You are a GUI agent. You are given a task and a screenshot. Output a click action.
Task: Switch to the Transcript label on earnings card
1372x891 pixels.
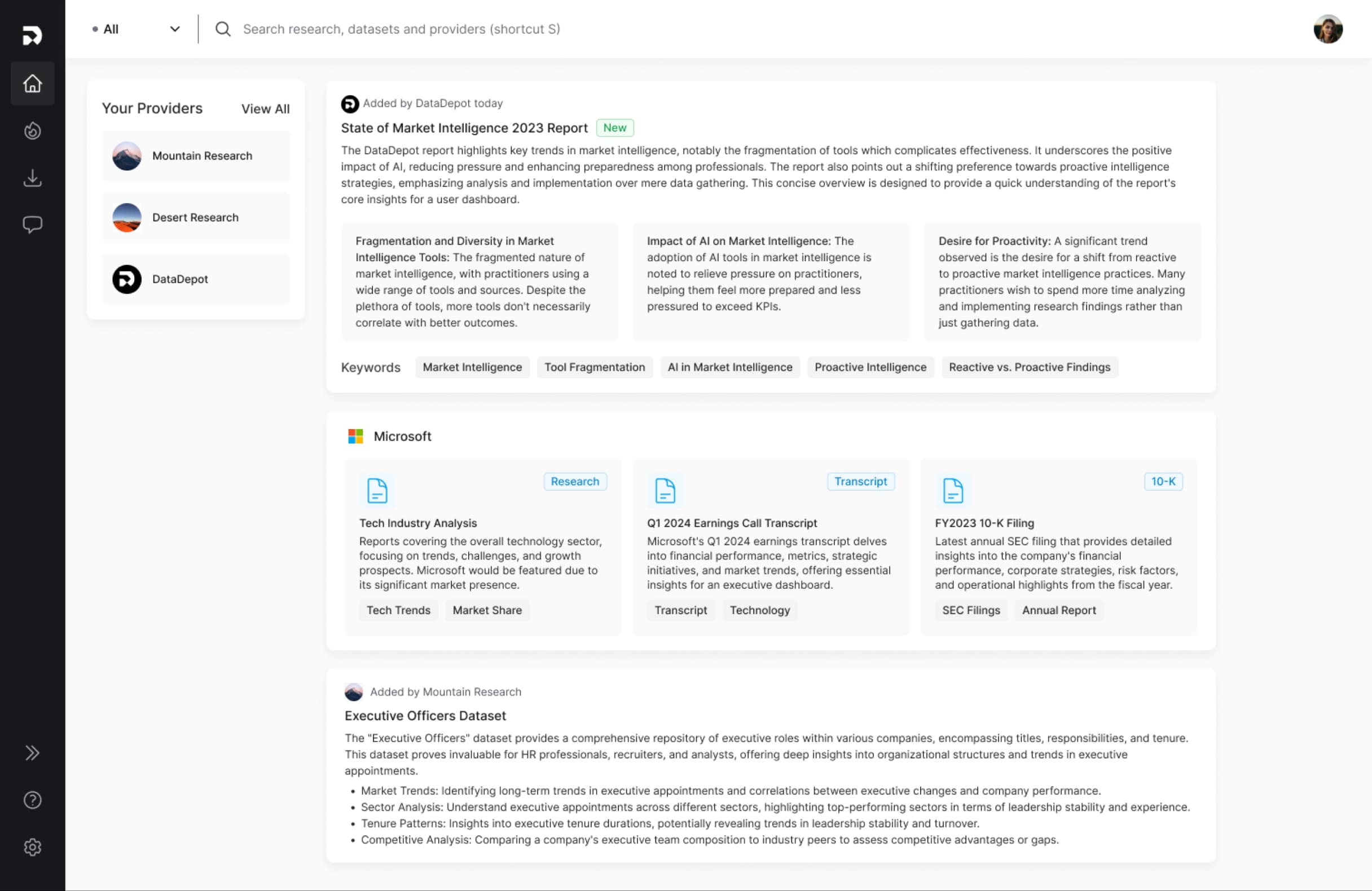coord(861,481)
